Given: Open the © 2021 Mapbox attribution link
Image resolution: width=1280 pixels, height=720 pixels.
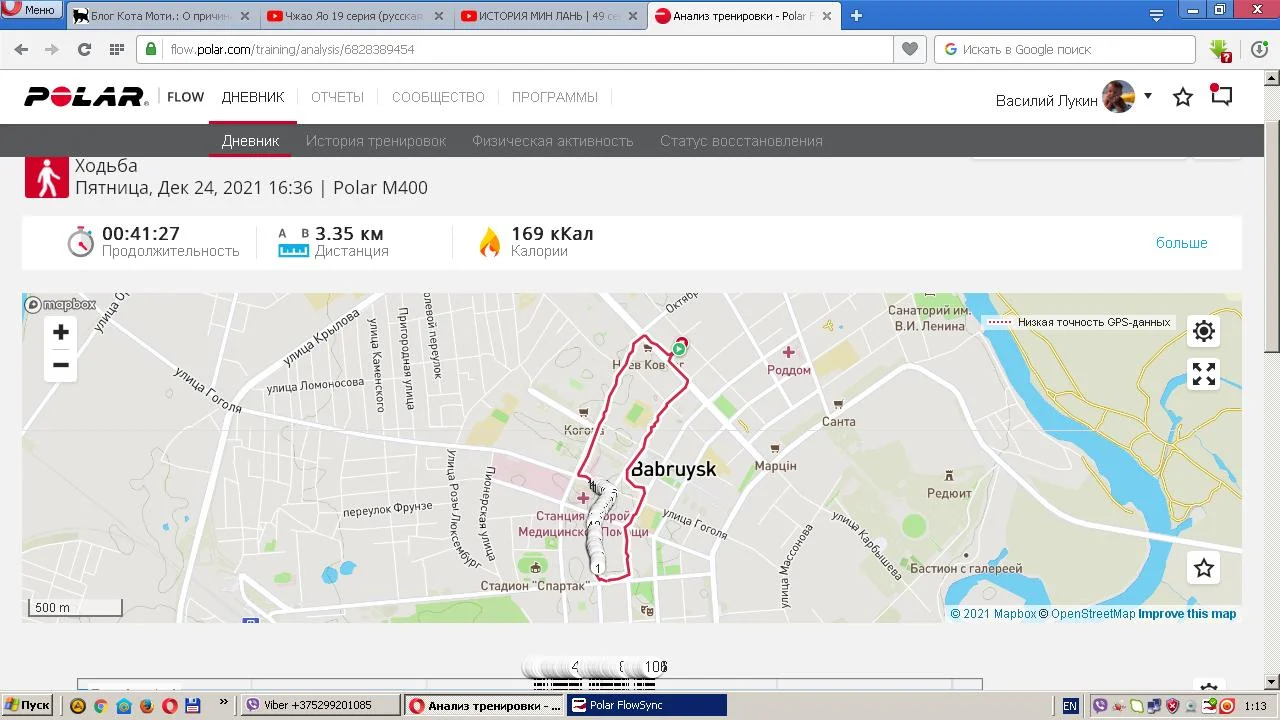Looking at the screenshot, I should (x=993, y=614).
